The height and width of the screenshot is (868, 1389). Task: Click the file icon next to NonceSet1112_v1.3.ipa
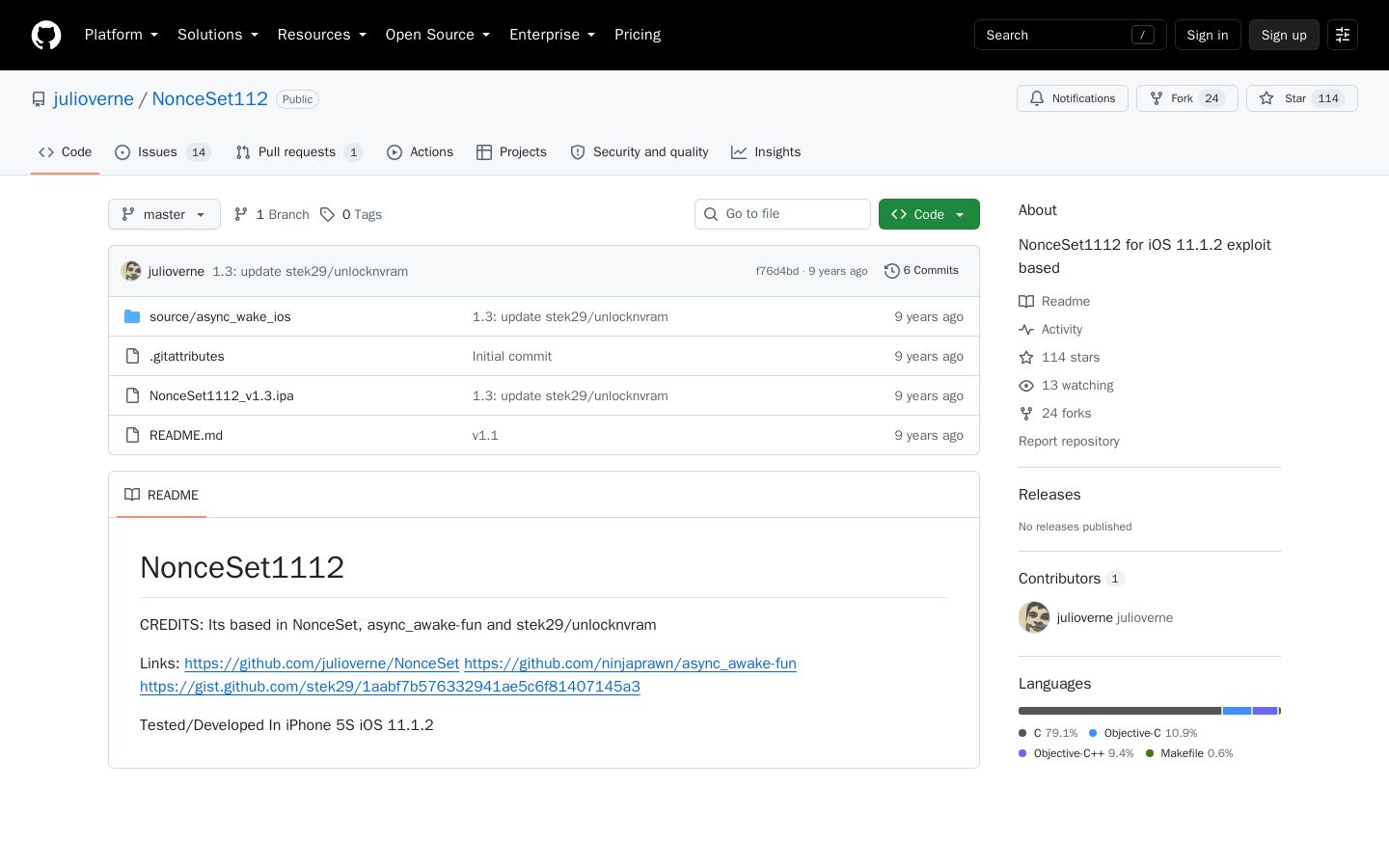(x=132, y=395)
